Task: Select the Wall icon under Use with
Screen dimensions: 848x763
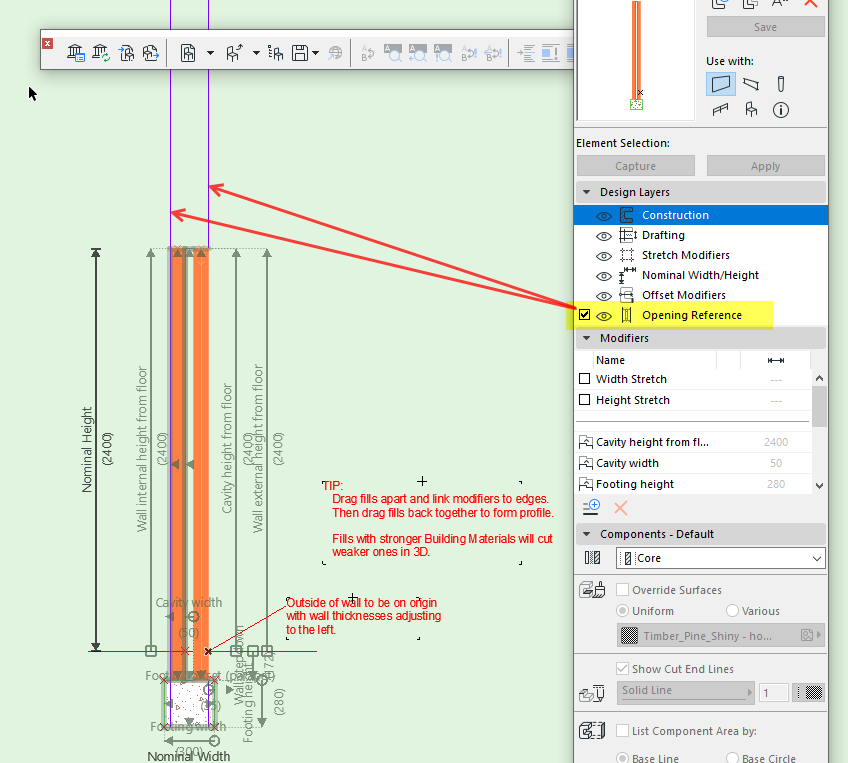Action: (720, 84)
